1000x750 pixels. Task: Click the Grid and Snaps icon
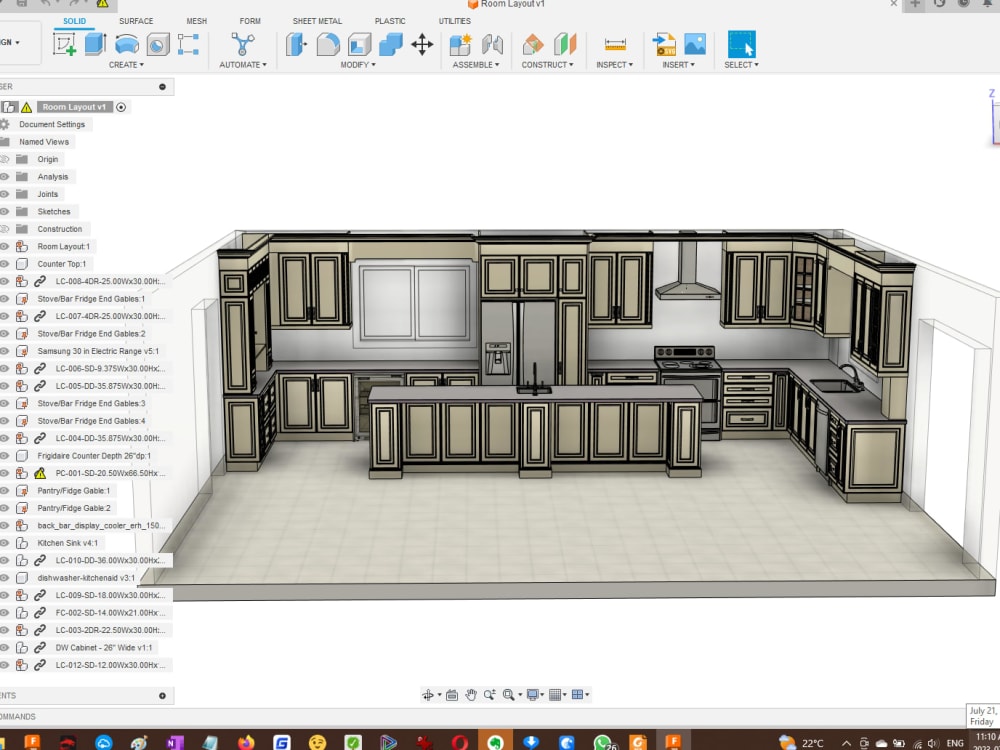(x=558, y=693)
